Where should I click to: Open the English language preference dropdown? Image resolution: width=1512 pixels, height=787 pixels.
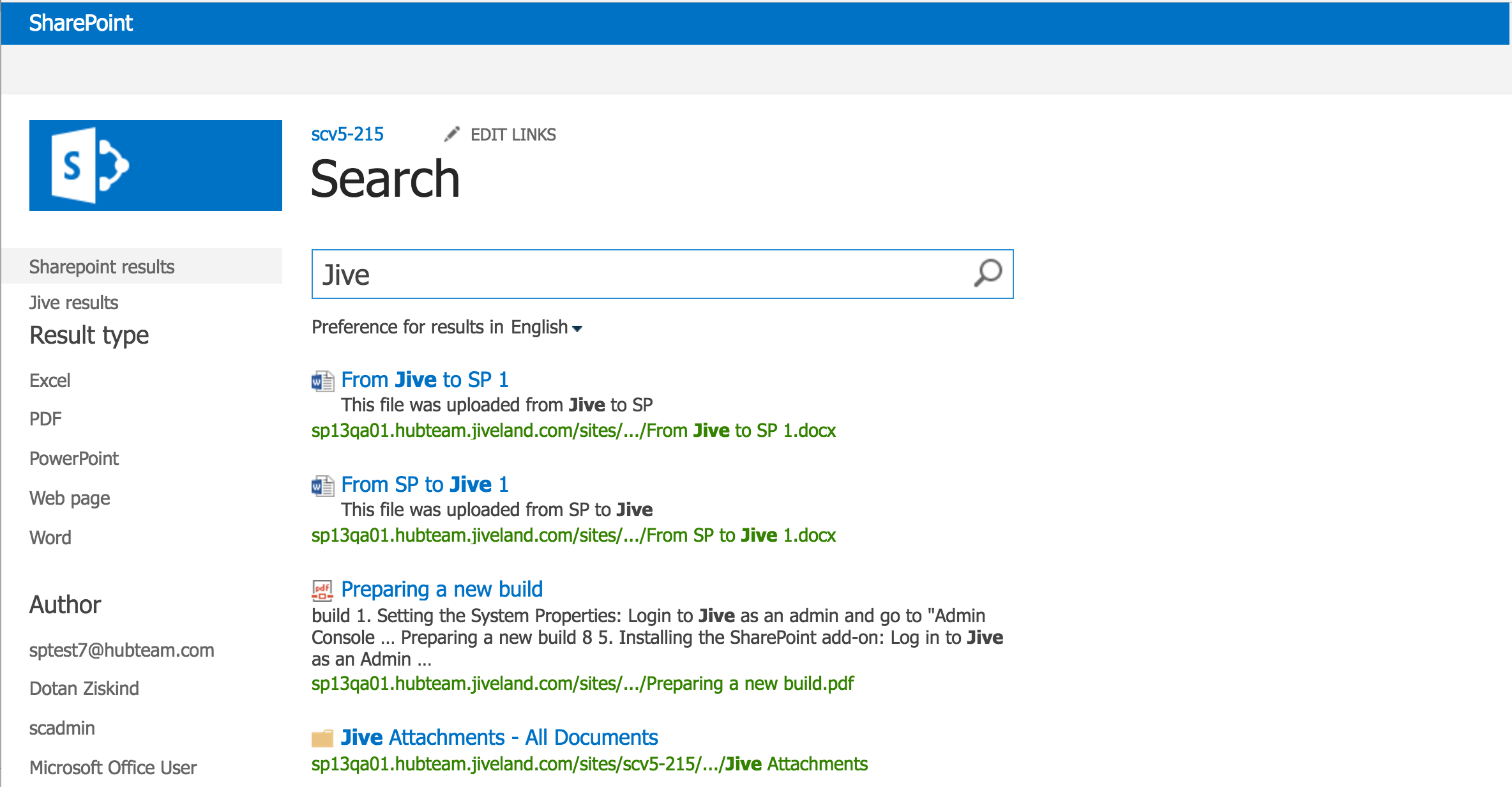tap(547, 328)
